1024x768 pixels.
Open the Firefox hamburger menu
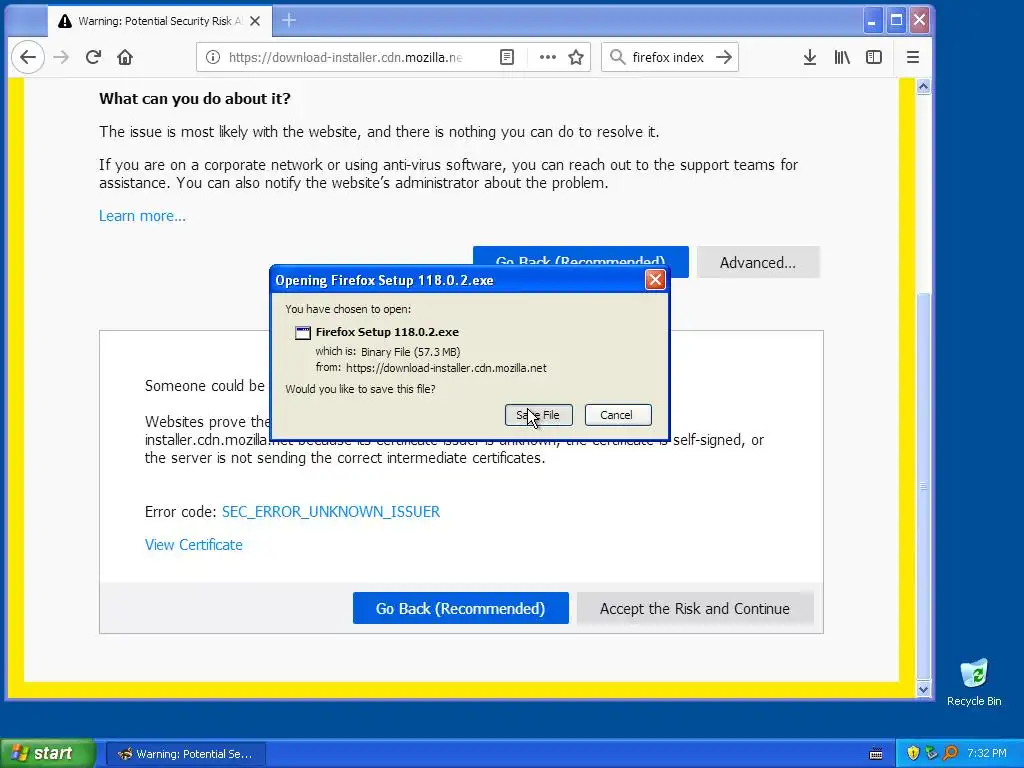[913, 57]
